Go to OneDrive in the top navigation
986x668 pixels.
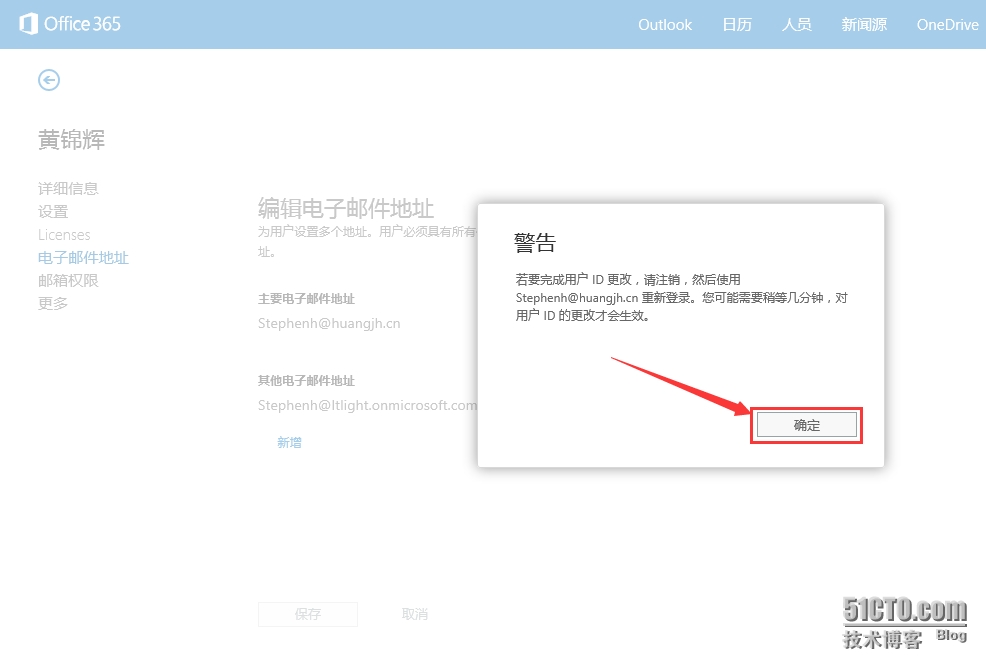coord(947,25)
